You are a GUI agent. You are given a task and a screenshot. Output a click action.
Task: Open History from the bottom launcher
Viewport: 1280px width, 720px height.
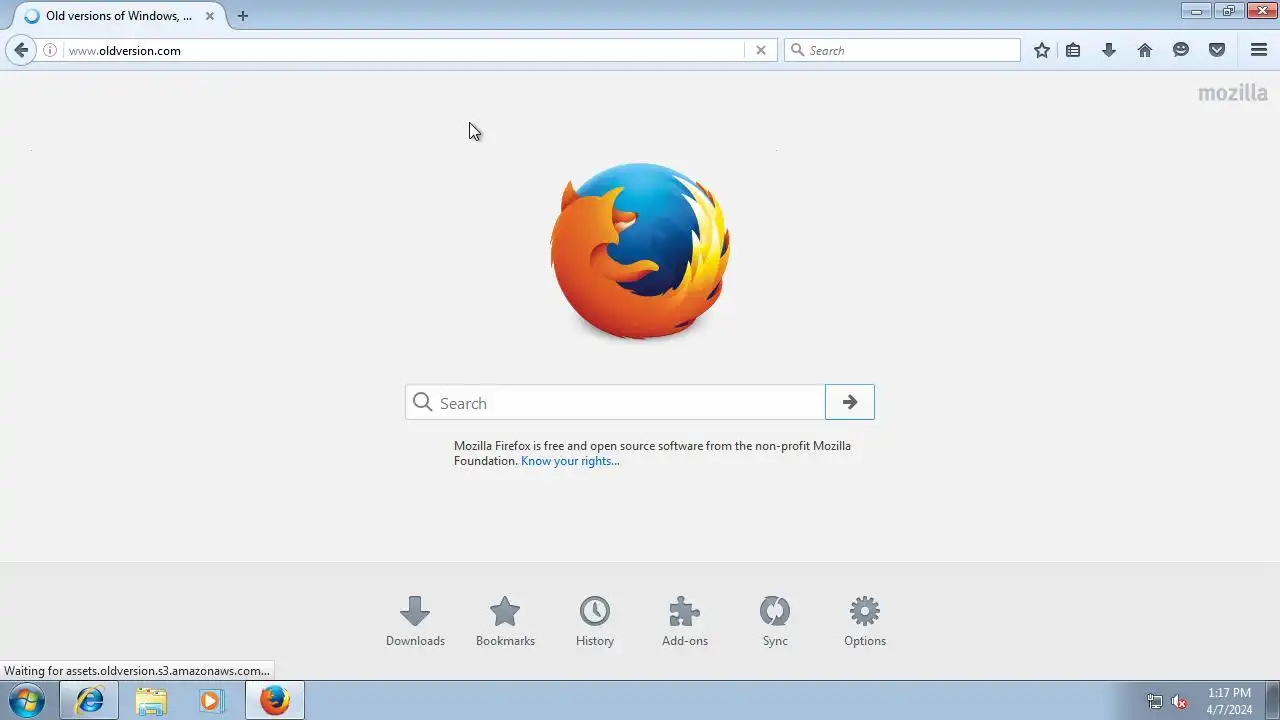(x=595, y=621)
